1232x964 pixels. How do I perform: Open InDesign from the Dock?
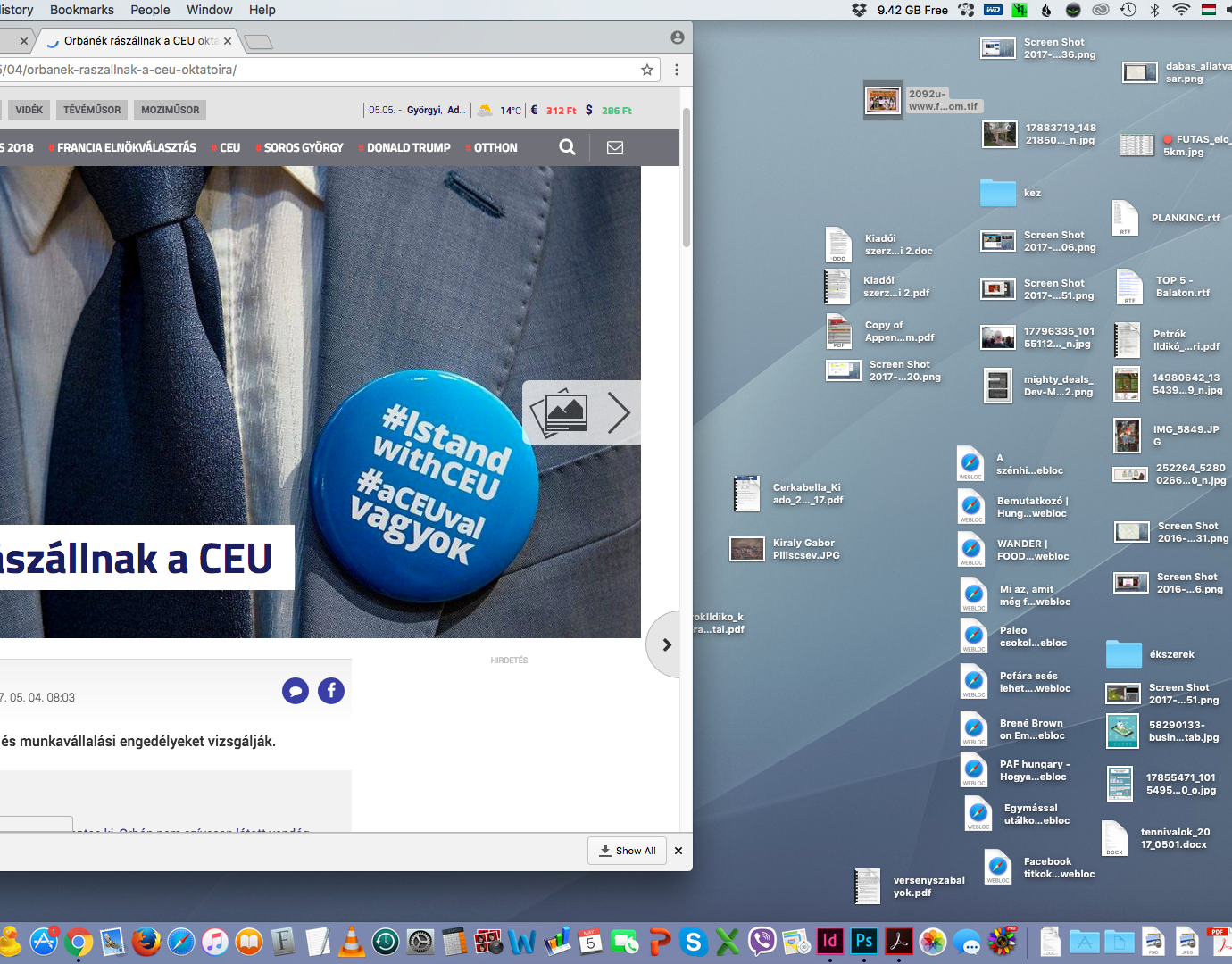pos(829,941)
